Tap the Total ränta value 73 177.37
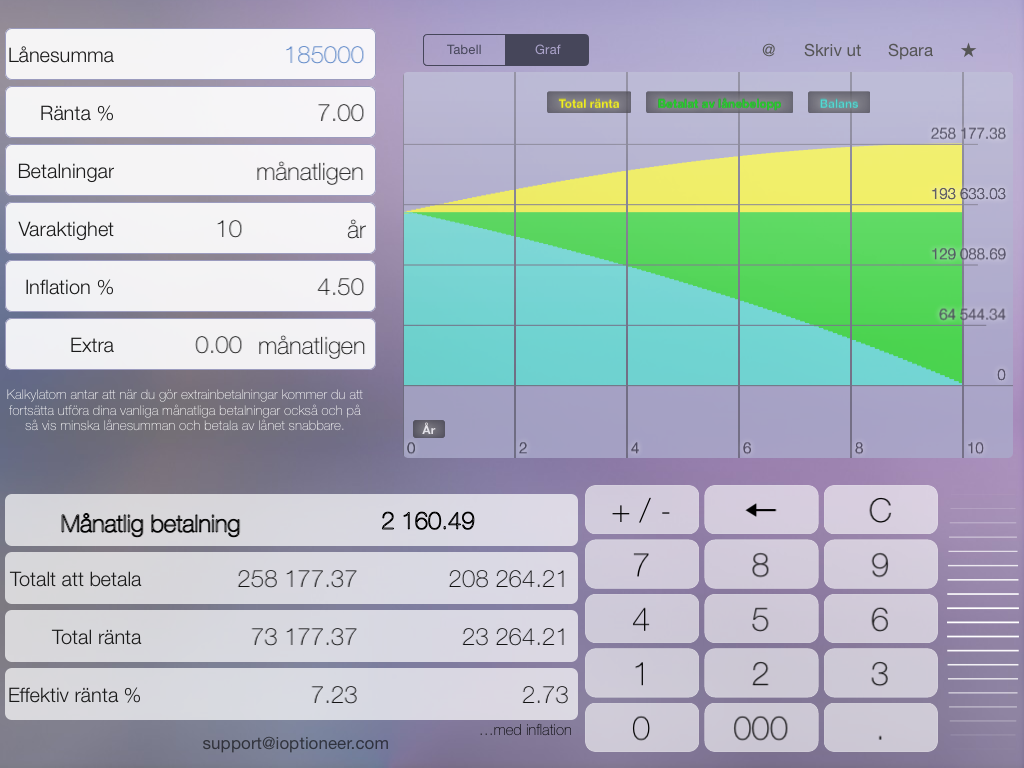Screen dimensions: 1024x768 (x=304, y=637)
